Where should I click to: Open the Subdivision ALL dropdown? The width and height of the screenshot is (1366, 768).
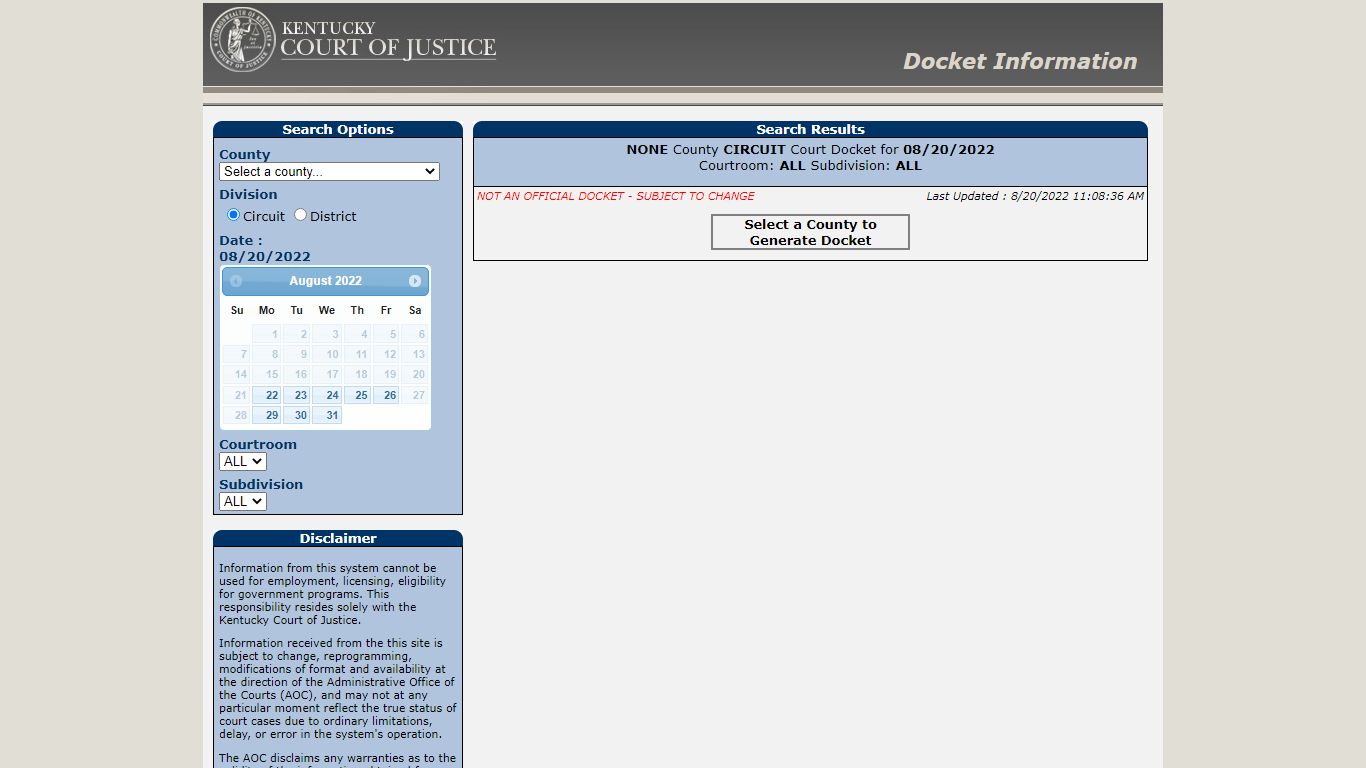coord(242,501)
